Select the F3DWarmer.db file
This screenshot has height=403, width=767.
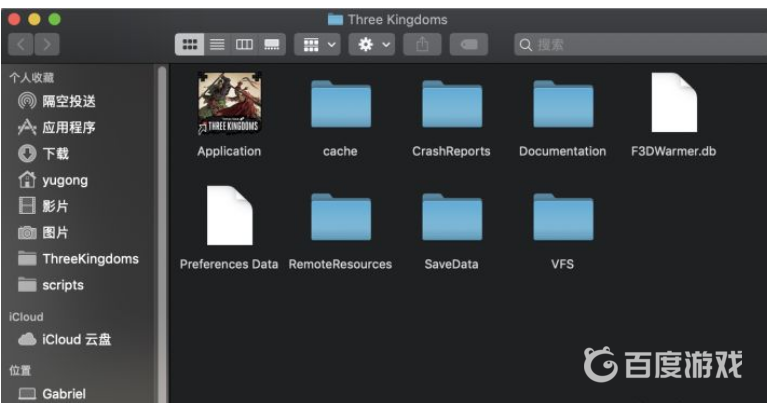pyautogui.click(x=674, y=102)
